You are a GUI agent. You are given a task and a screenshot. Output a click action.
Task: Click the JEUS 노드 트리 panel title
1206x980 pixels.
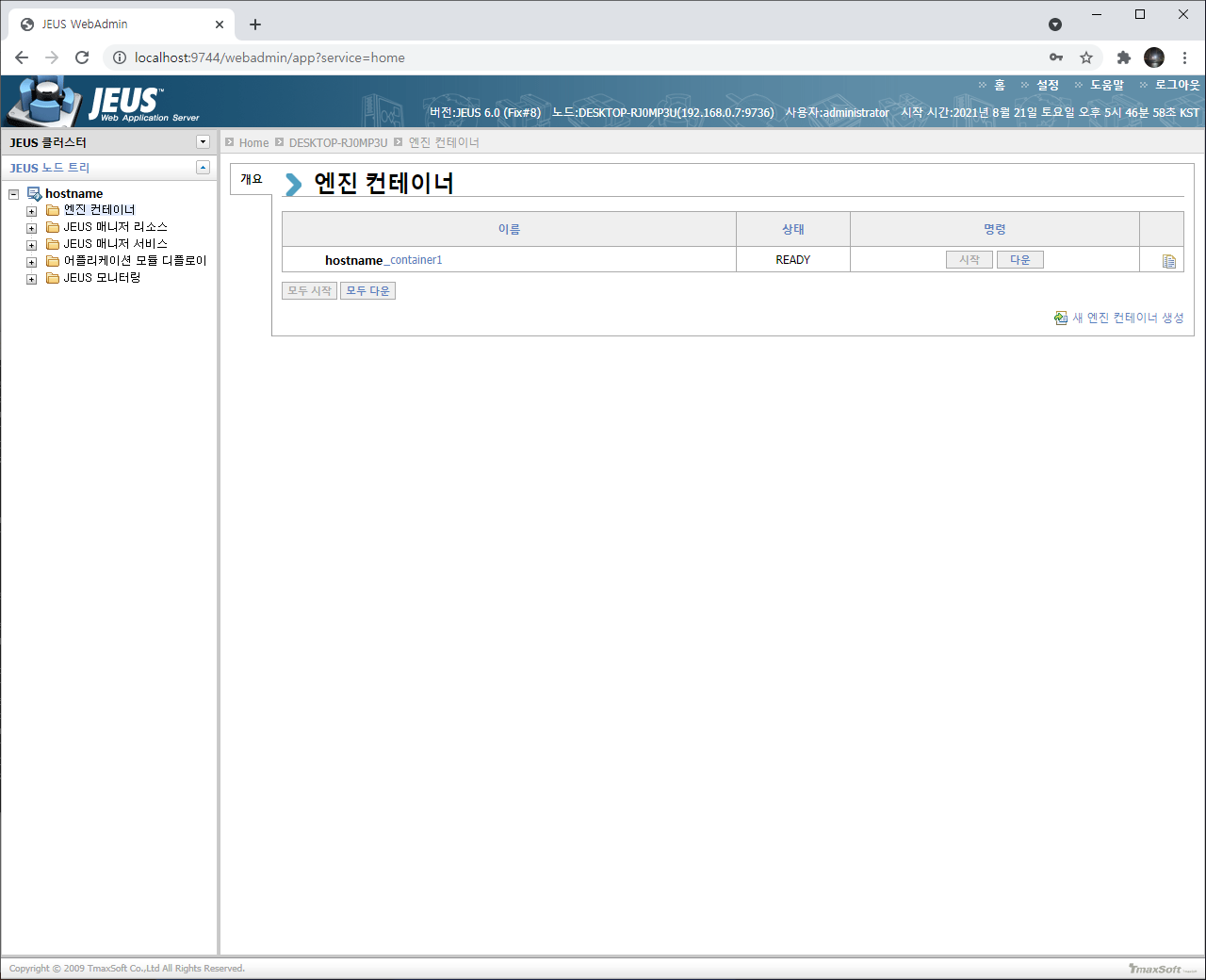point(50,168)
